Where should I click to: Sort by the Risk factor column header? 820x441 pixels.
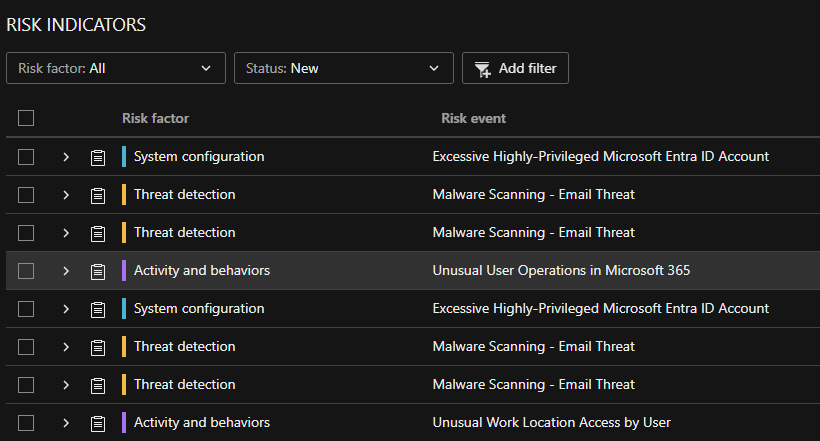155,118
